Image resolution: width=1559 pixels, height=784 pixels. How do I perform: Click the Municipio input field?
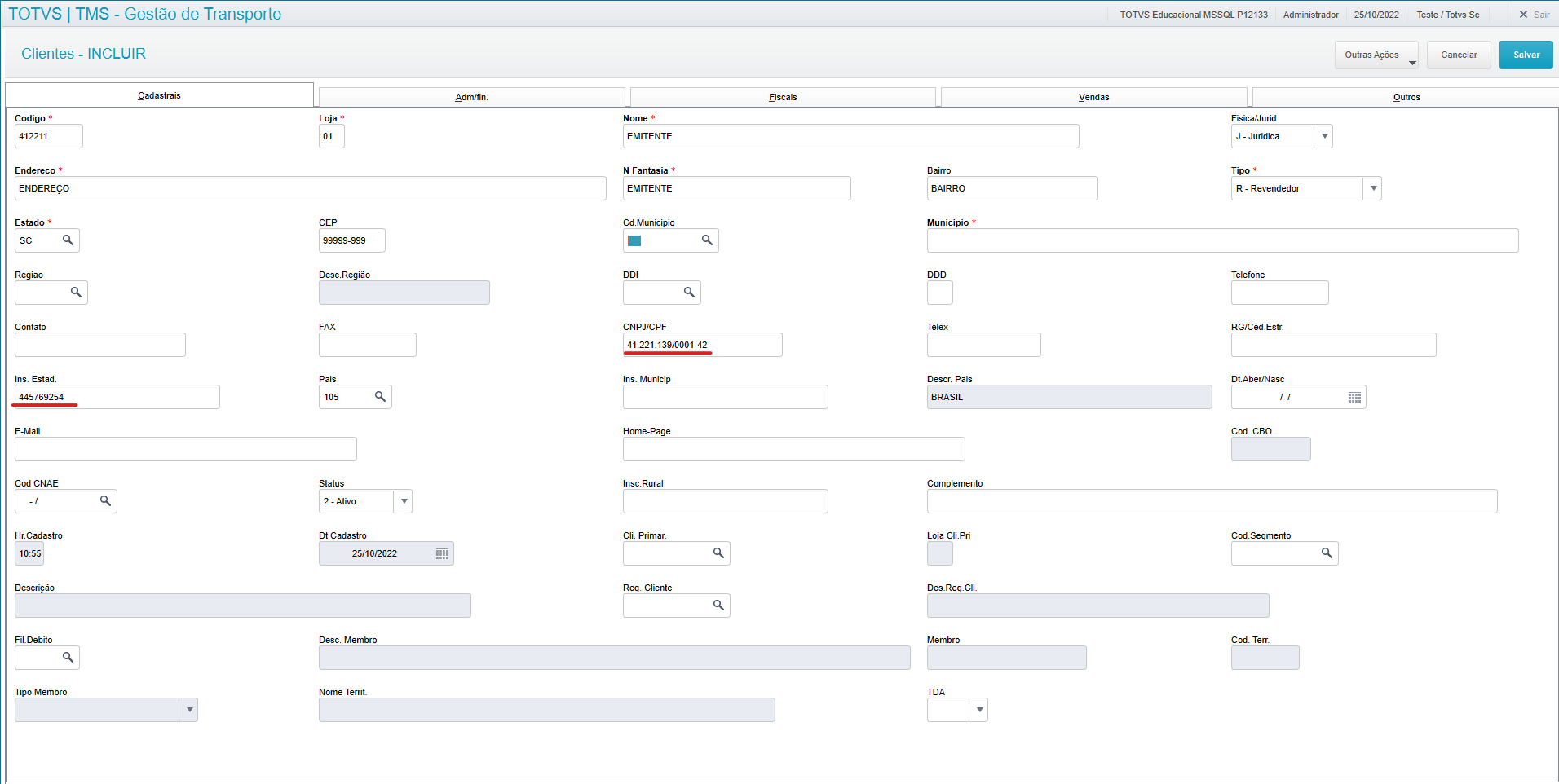tap(1222, 240)
